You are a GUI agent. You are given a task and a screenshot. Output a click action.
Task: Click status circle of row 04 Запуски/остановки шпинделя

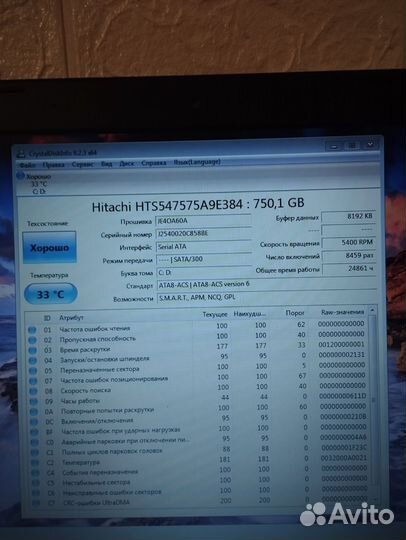[x=33, y=361]
